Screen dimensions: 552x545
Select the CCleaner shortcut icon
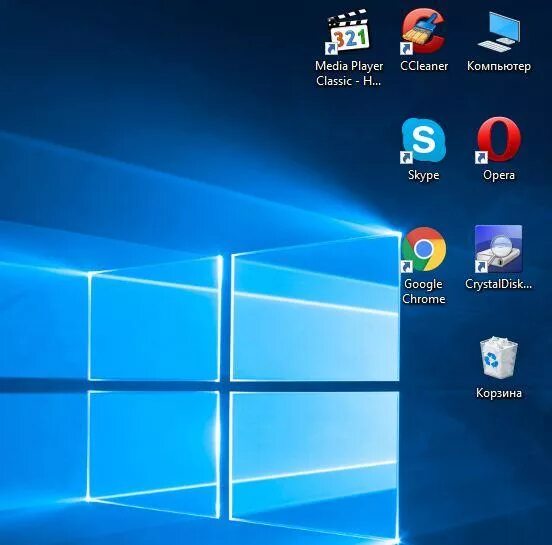(x=423, y=32)
